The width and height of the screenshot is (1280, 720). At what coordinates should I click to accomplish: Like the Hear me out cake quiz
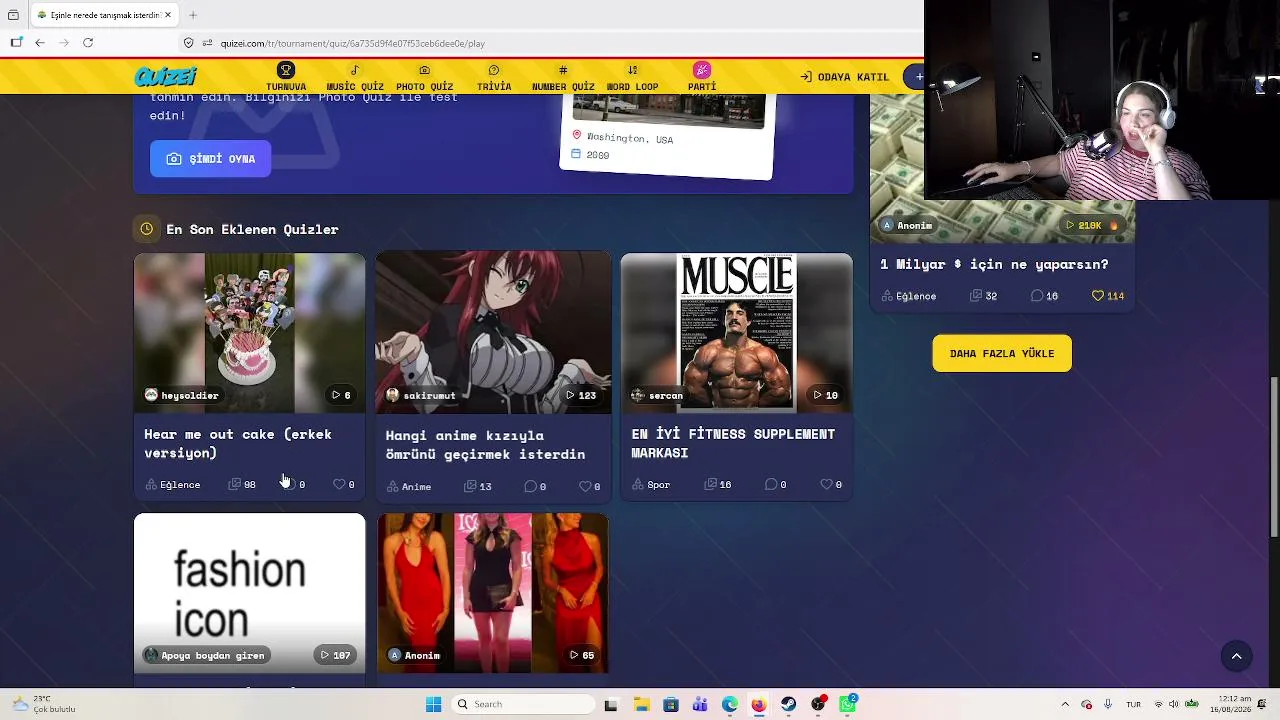coord(343,484)
